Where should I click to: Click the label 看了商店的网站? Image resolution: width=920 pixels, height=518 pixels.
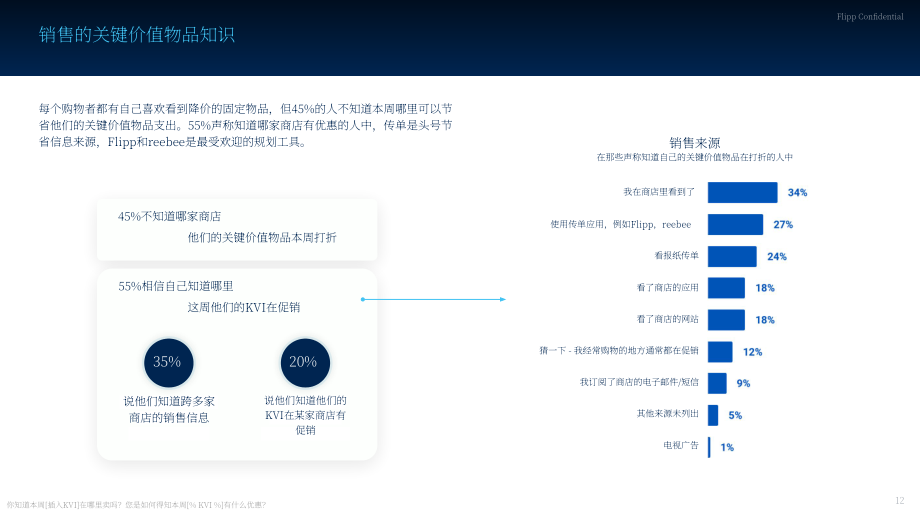(668, 319)
